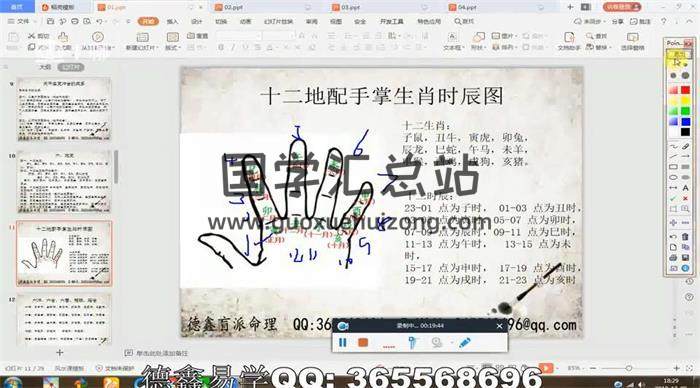Toggle bold B formatting in ribbon
The width and height of the screenshot is (700, 388).
click(221, 47)
